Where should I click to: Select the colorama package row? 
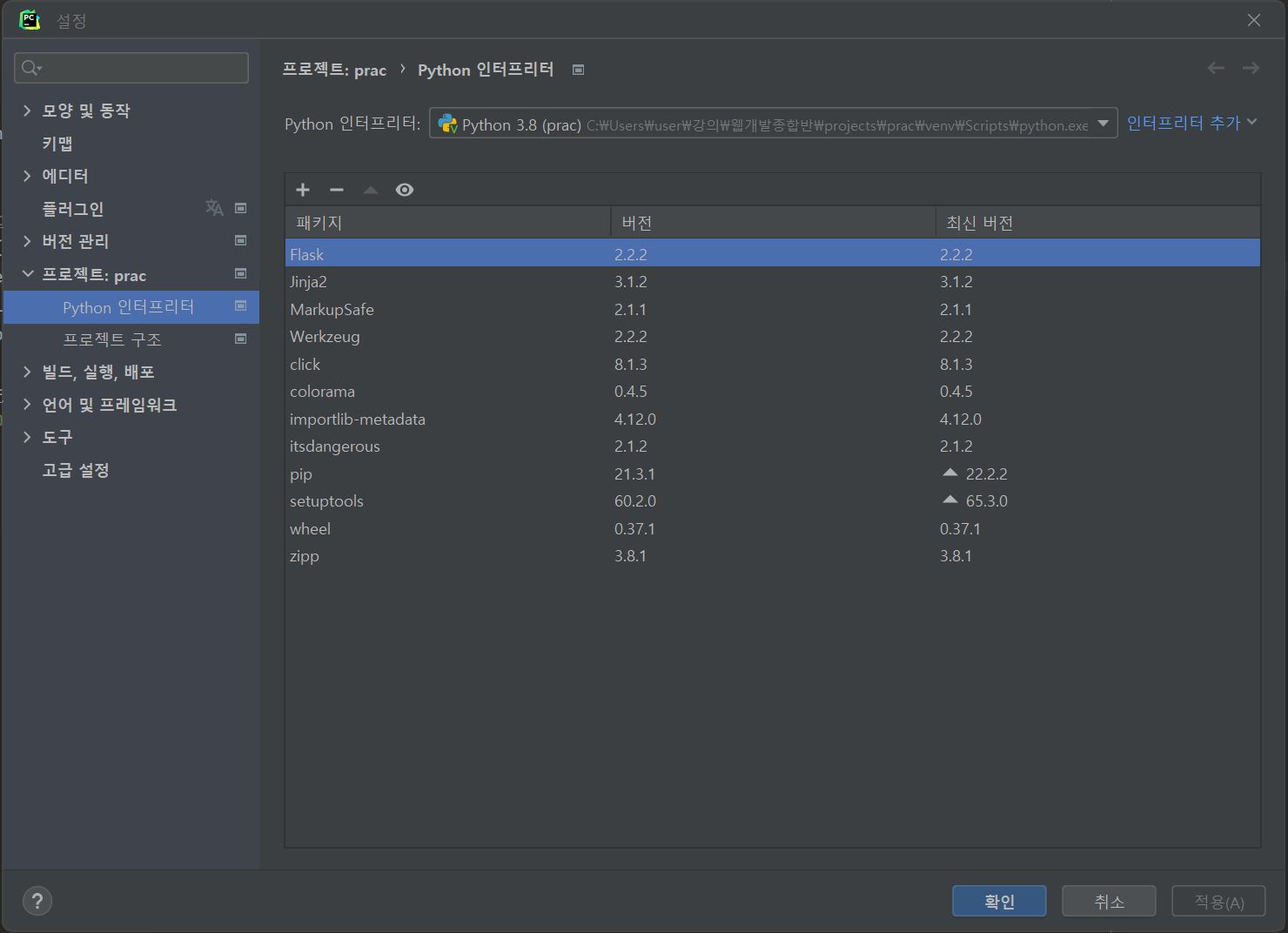(x=773, y=392)
